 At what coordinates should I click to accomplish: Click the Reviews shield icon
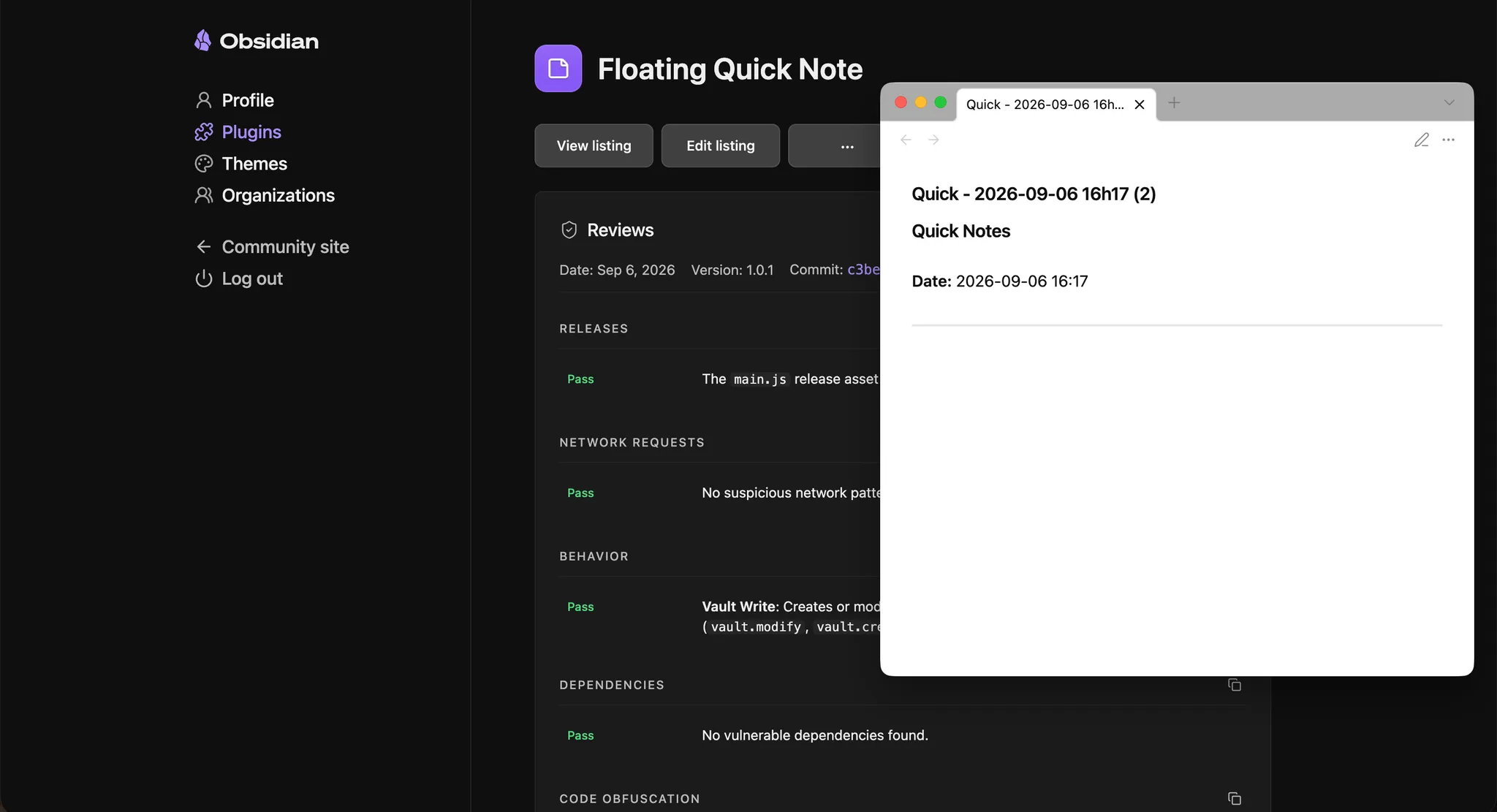pos(569,230)
